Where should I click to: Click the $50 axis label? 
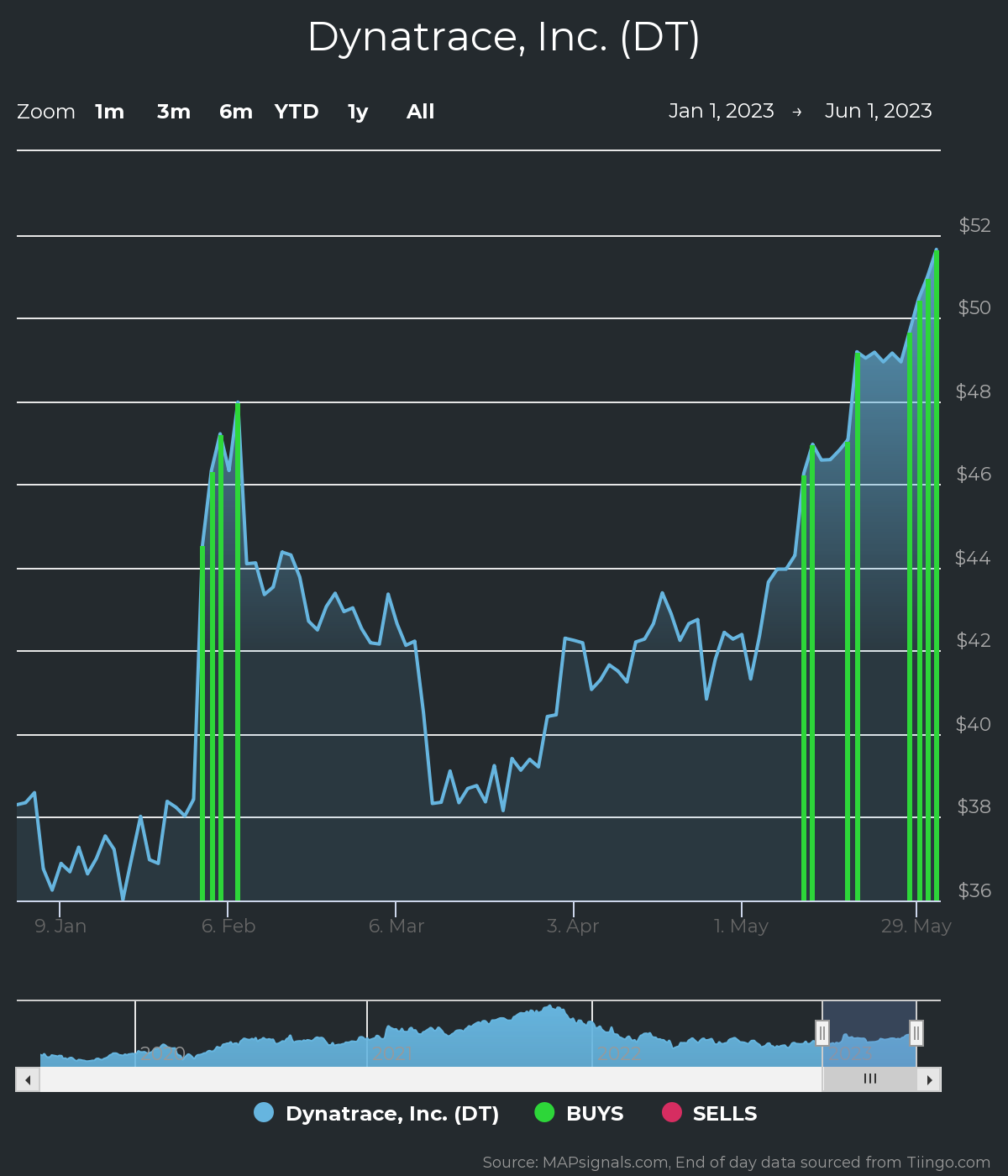point(975,307)
